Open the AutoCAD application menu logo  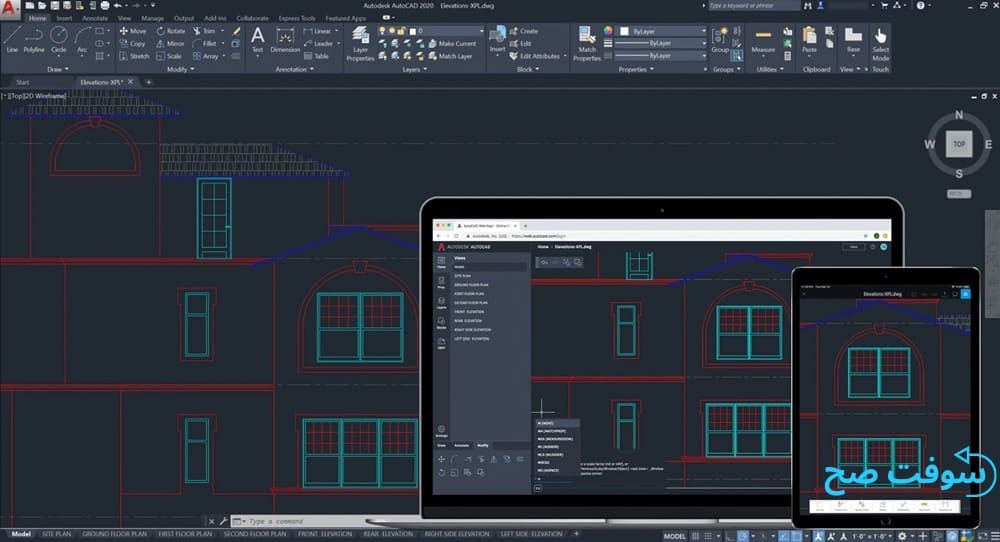coord(10,8)
